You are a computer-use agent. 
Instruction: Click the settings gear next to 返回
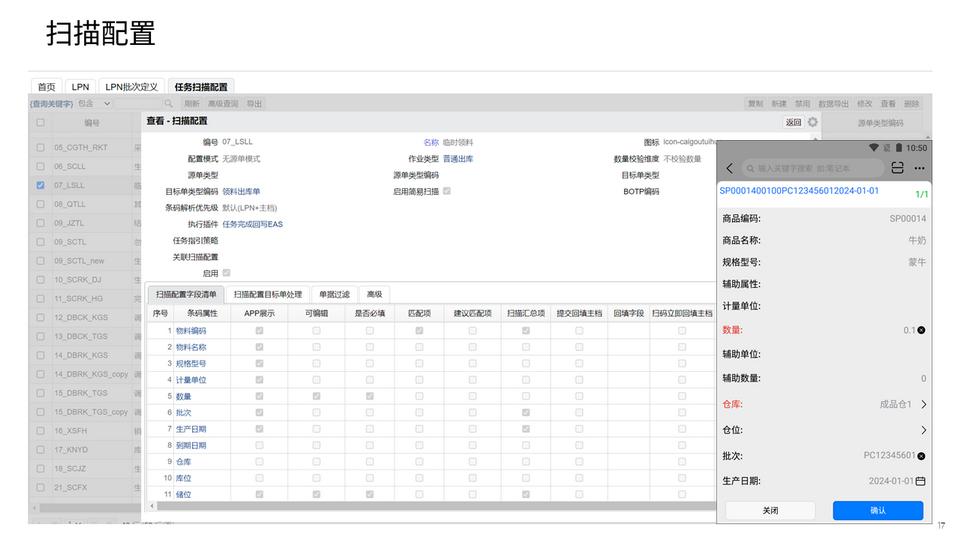[813, 122]
